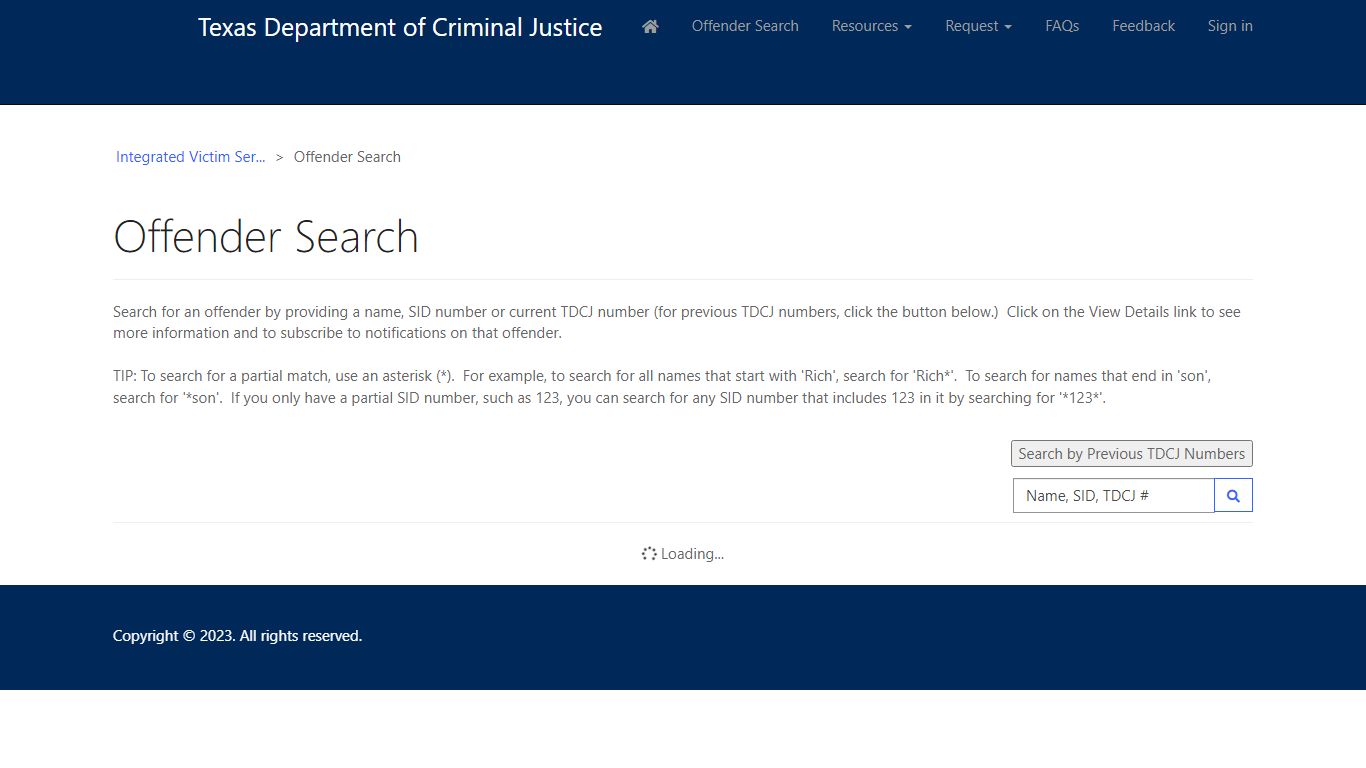Image resolution: width=1366 pixels, height=768 pixels.
Task: Click the Offender Search breadcrumb text
Action: click(x=347, y=157)
